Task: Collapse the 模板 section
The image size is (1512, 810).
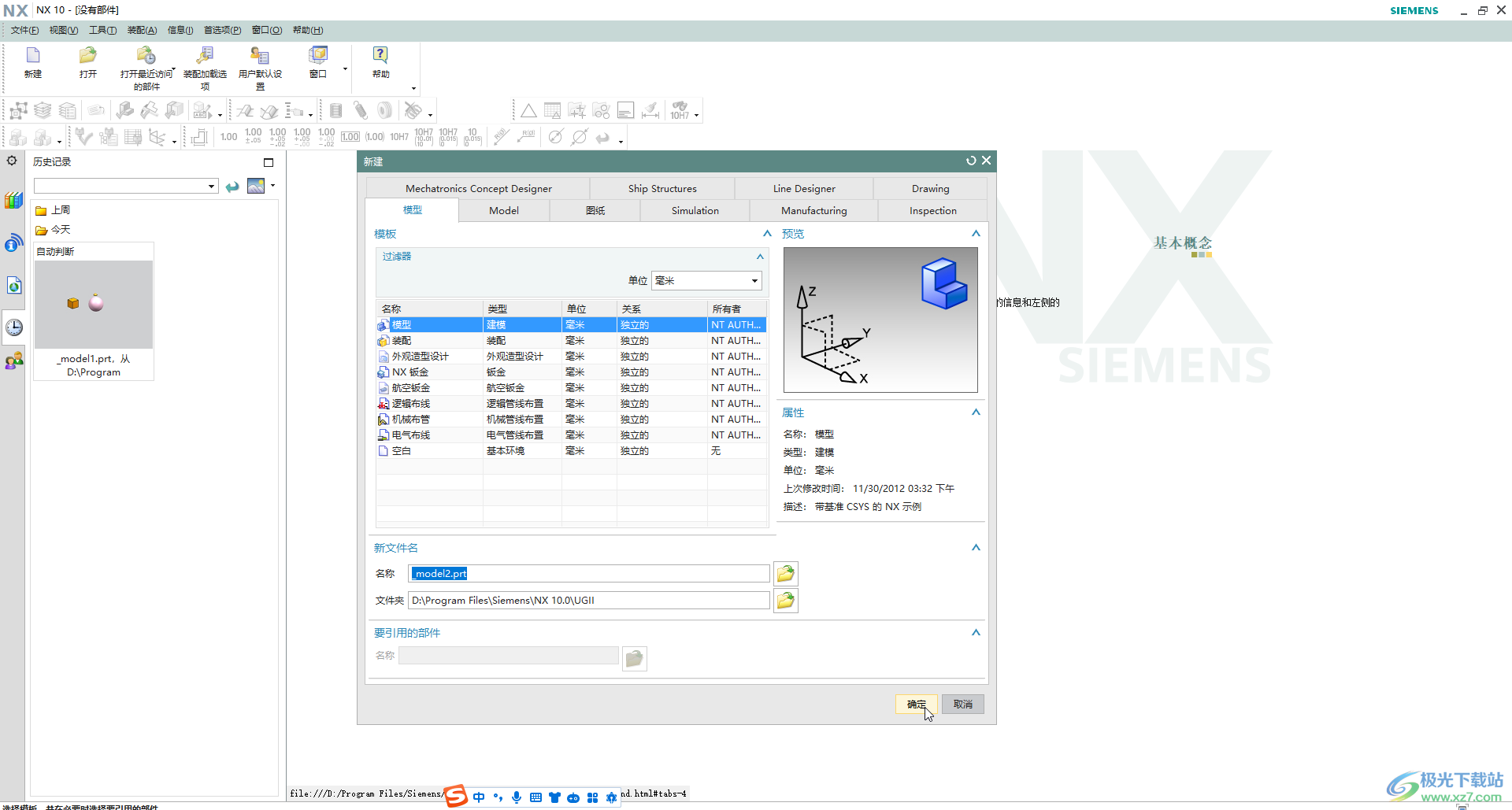Action: pyautogui.click(x=767, y=234)
